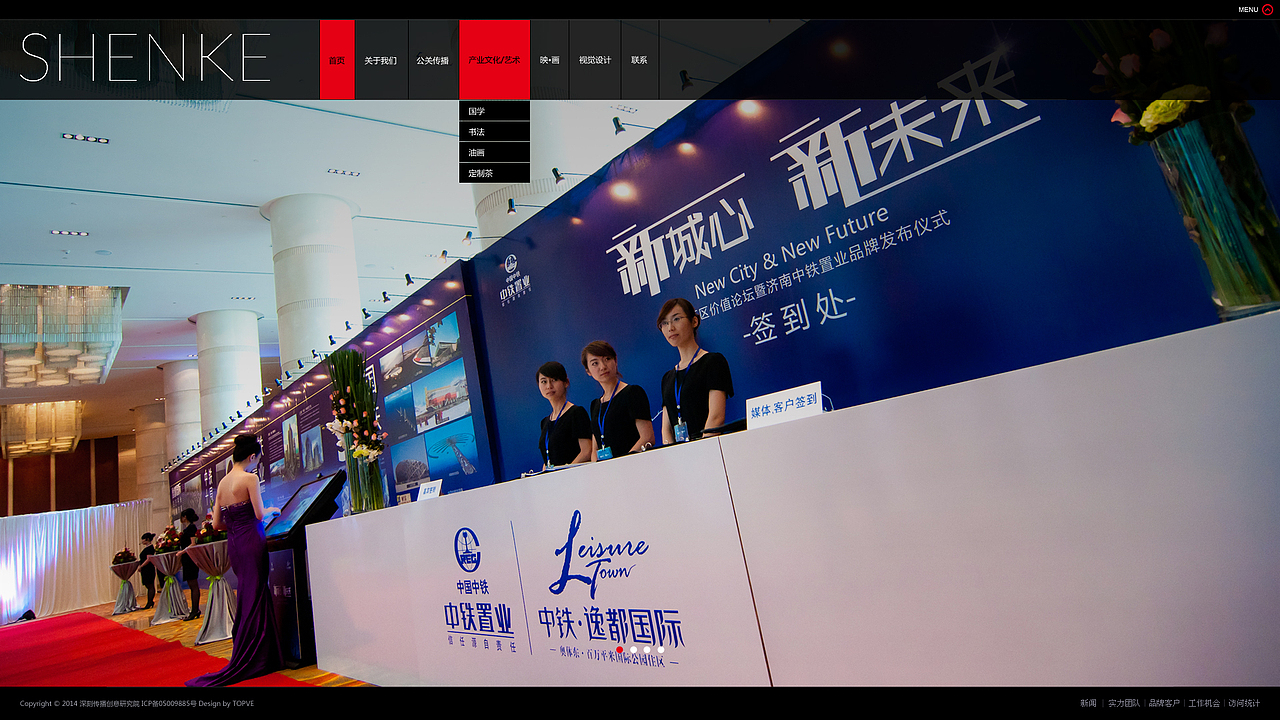Select the fourth slideshow dot

660,650
